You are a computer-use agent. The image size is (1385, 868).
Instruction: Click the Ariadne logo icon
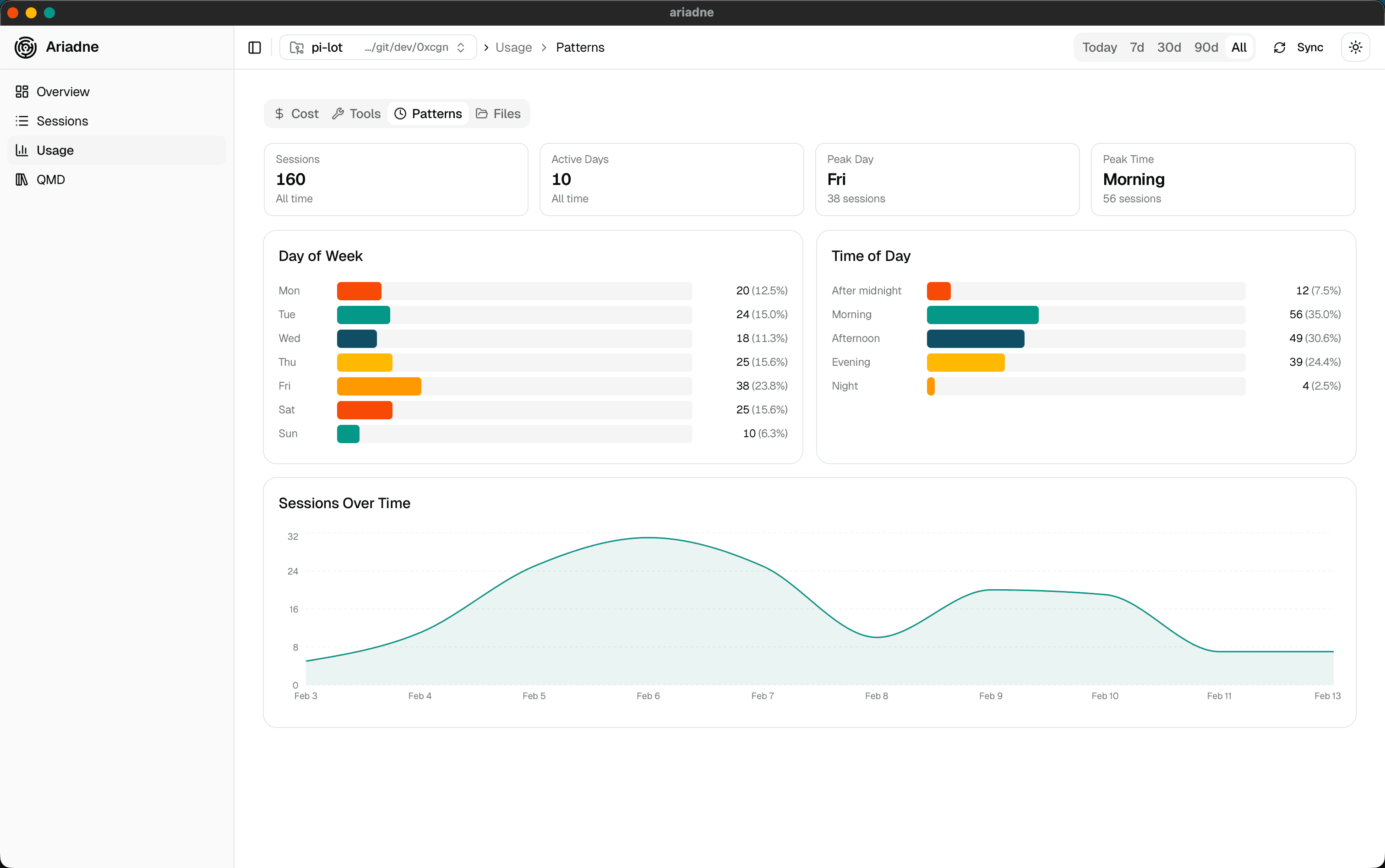tap(25, 47)
